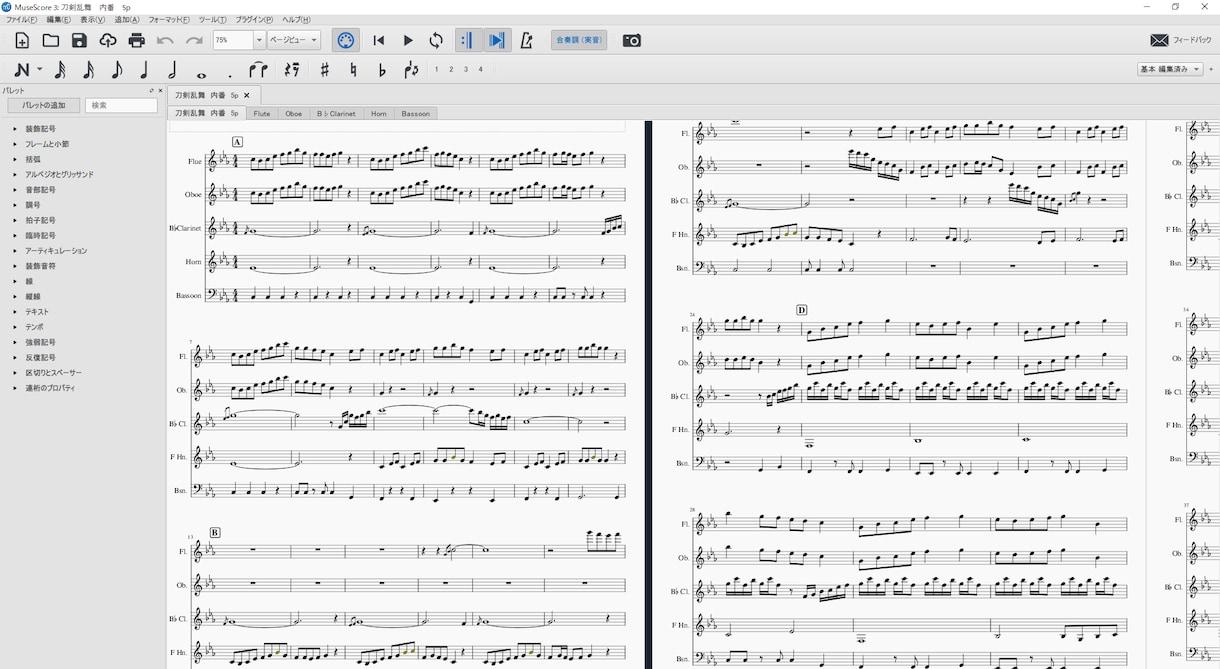Upload score online with the cloud icon
The height and width of the screenshot is (669, 1220).
(108, 41)
